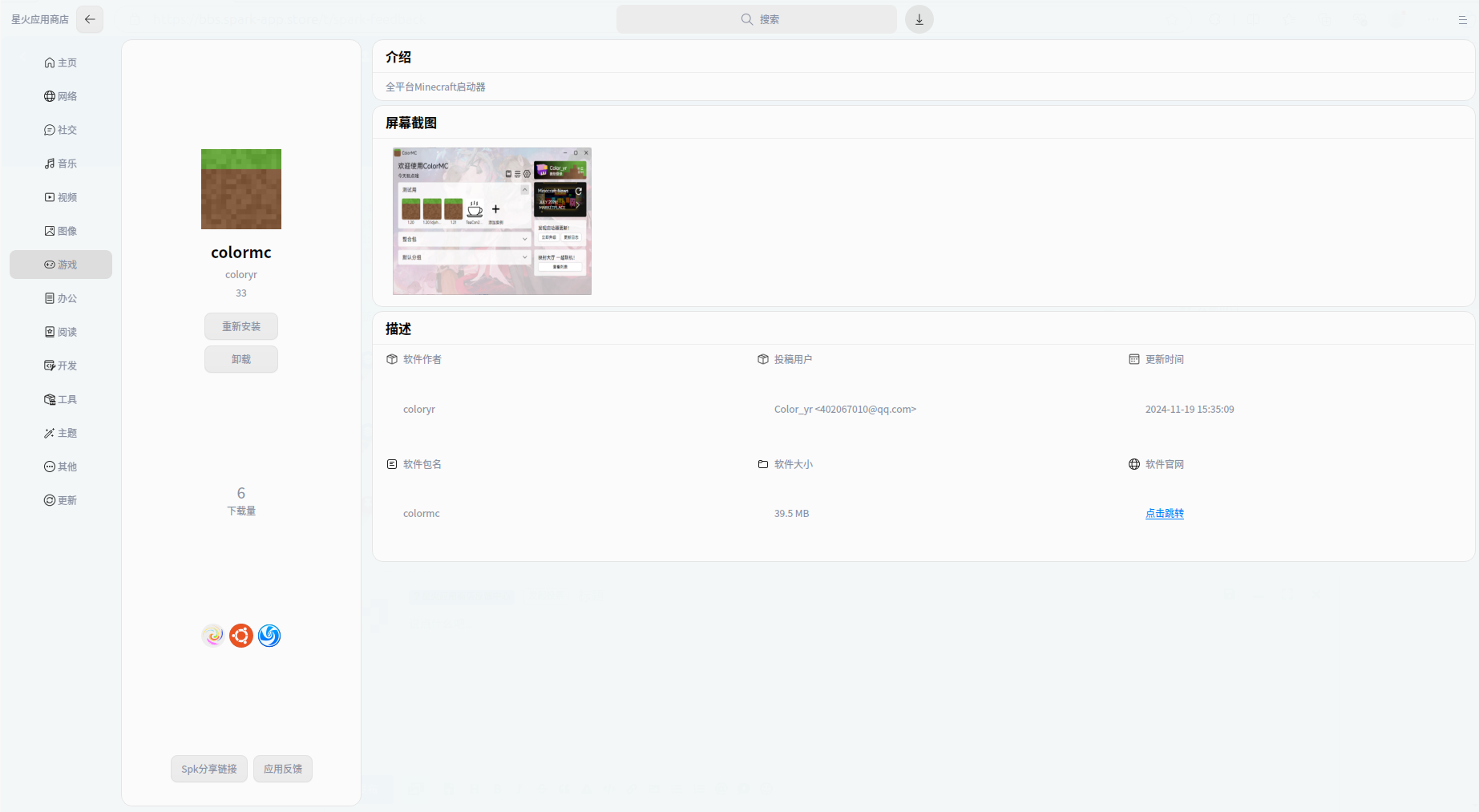Click the 软件作者 package icon

click(x=392, y=359)
